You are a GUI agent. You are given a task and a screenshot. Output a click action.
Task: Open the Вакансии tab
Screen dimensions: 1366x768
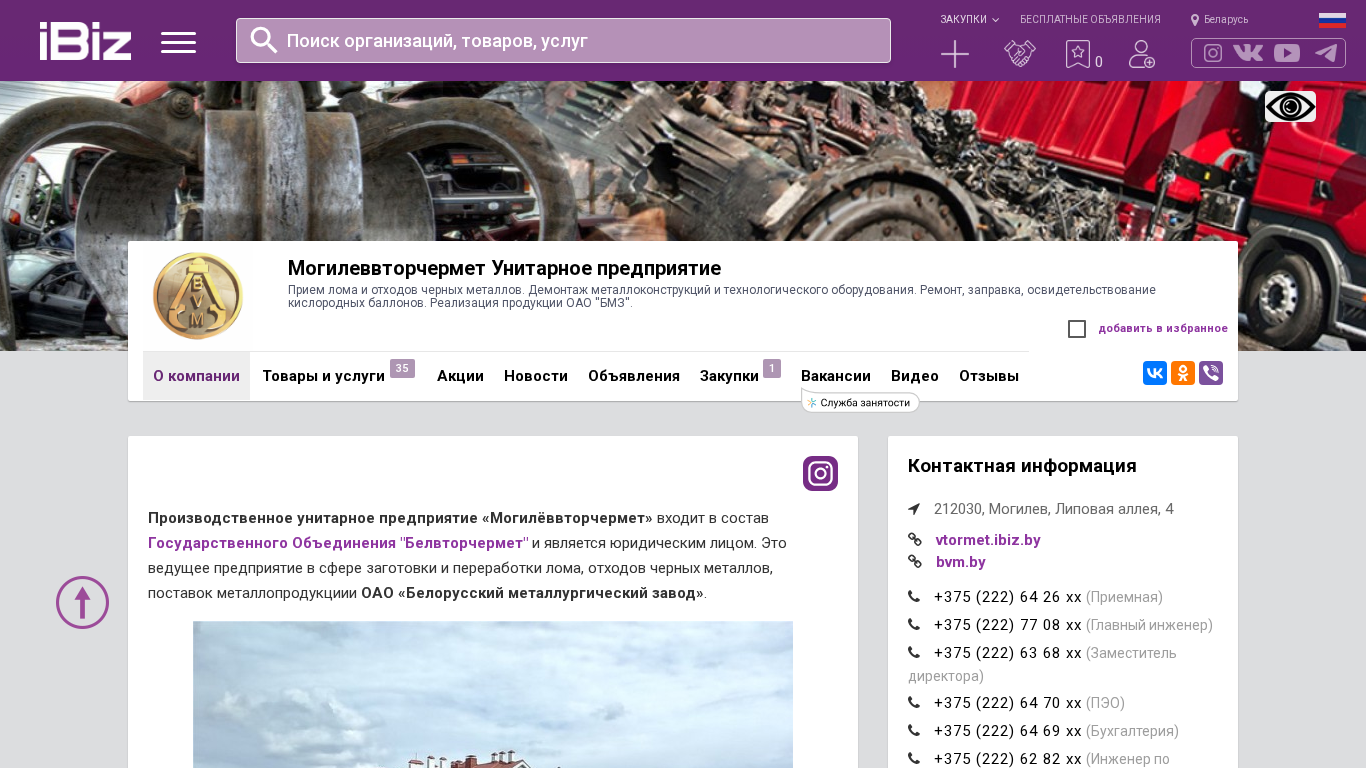click(x=836, y=376)
